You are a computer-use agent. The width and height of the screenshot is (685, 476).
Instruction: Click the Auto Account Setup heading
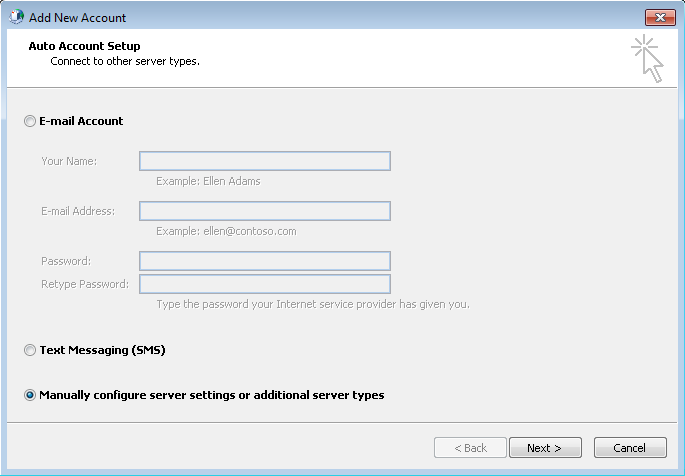84,46
